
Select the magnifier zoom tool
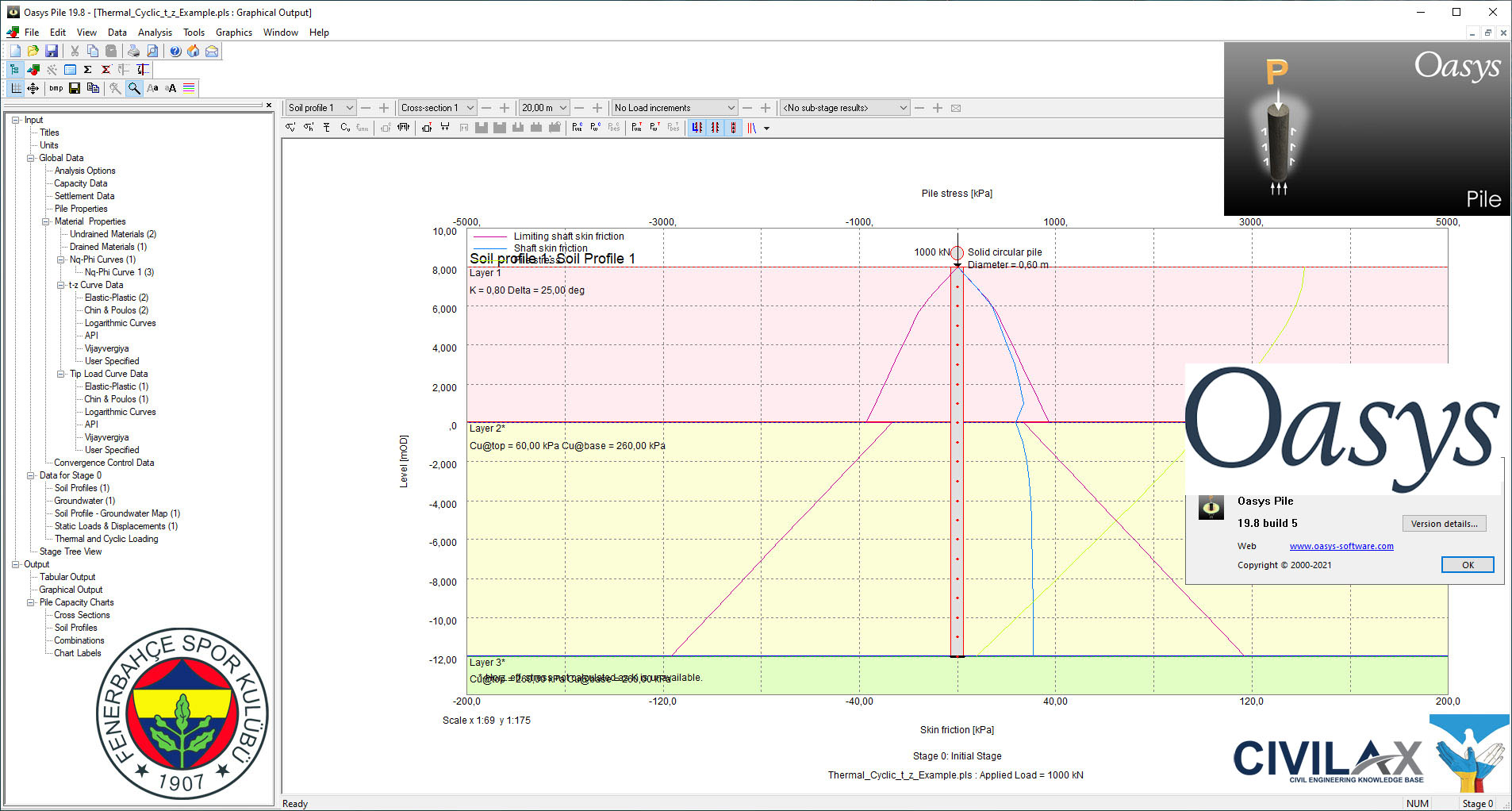point(134,88)
